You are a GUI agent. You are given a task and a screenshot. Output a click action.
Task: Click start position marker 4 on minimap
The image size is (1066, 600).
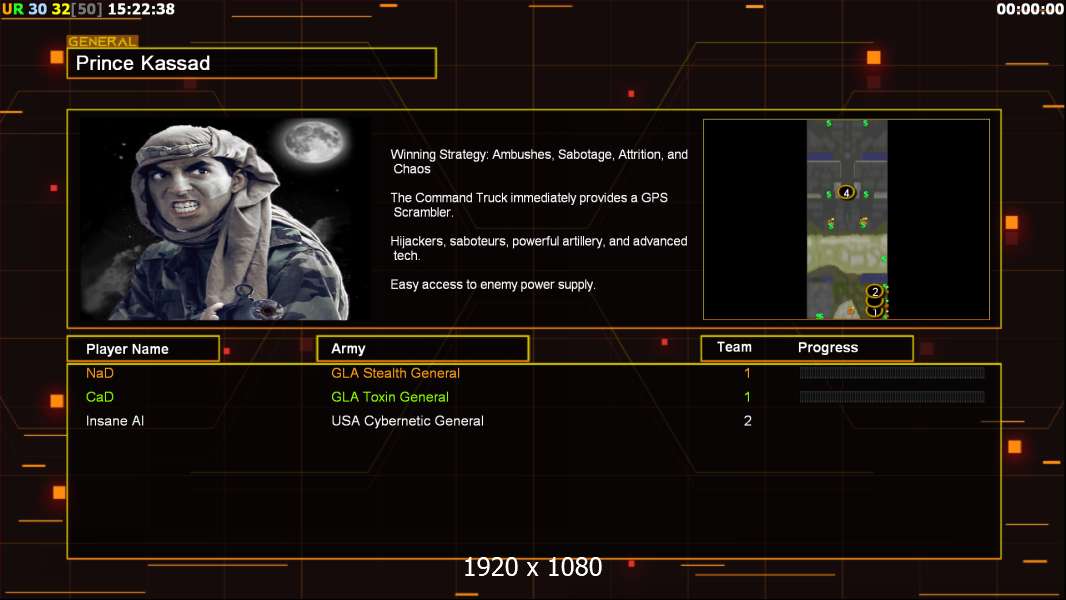click(x=846, y=192)
